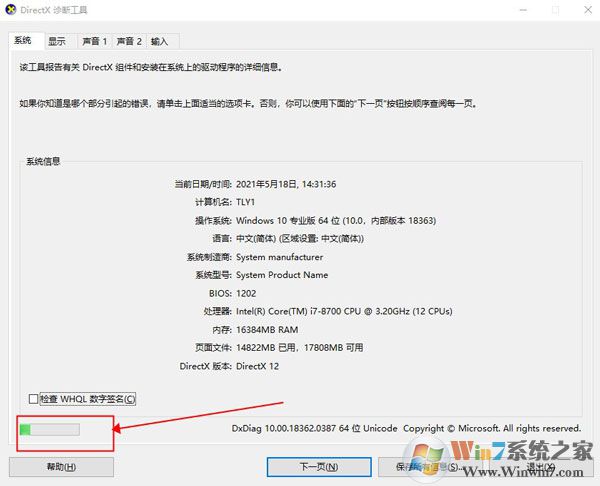Click the BIOS value 1202
Image resolution: width=600 pixels, height=486 pixels.
click(x=246, y=294)
